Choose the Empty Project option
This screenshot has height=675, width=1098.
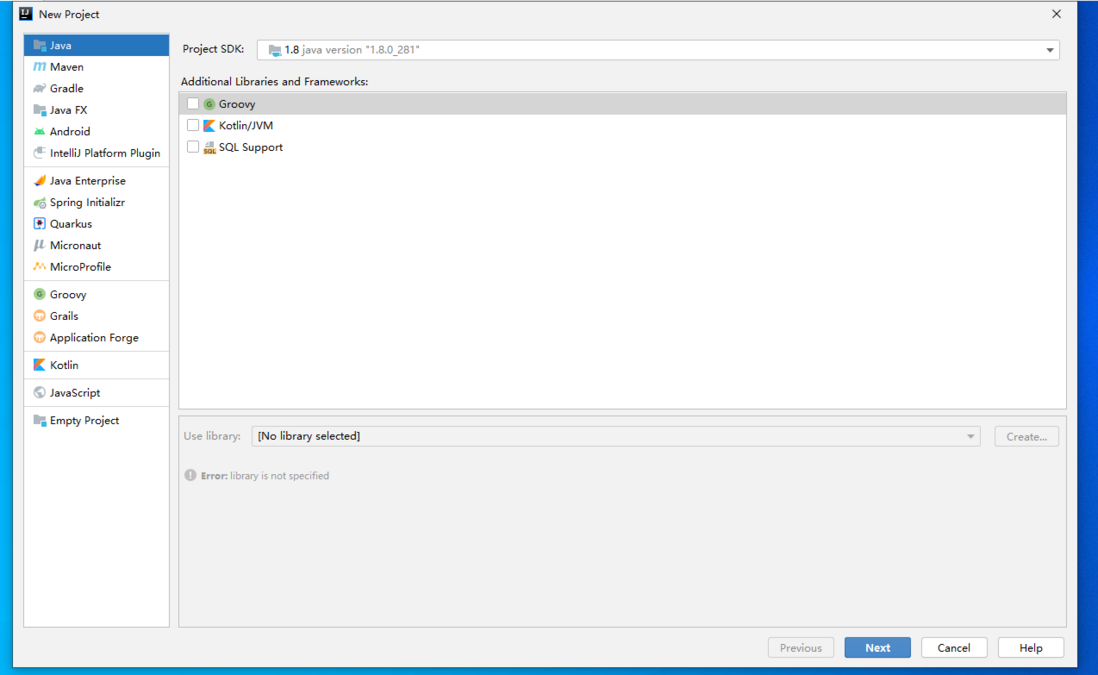click(x=97, y=421)
